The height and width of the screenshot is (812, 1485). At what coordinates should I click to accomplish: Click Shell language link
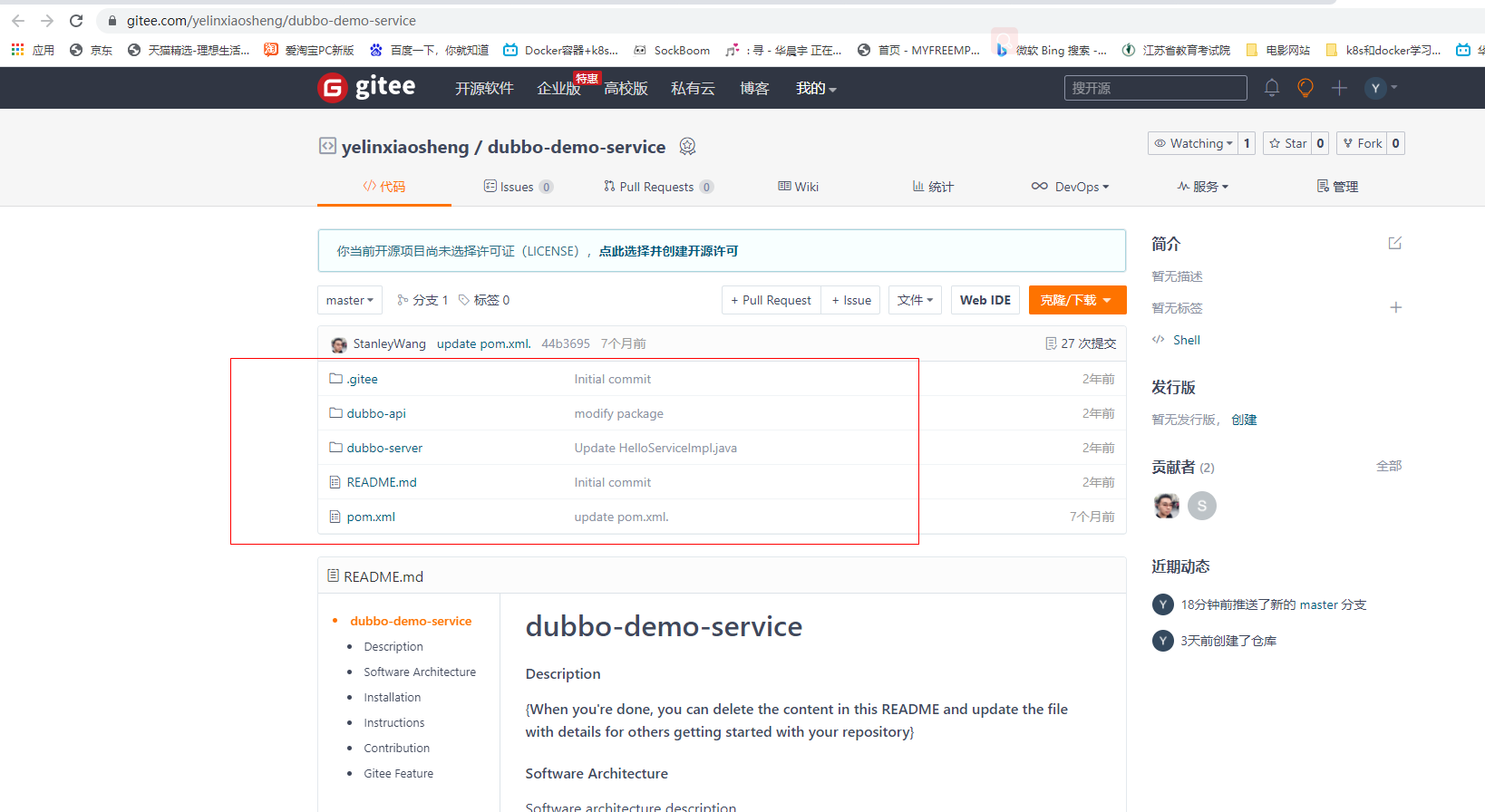1186,340
